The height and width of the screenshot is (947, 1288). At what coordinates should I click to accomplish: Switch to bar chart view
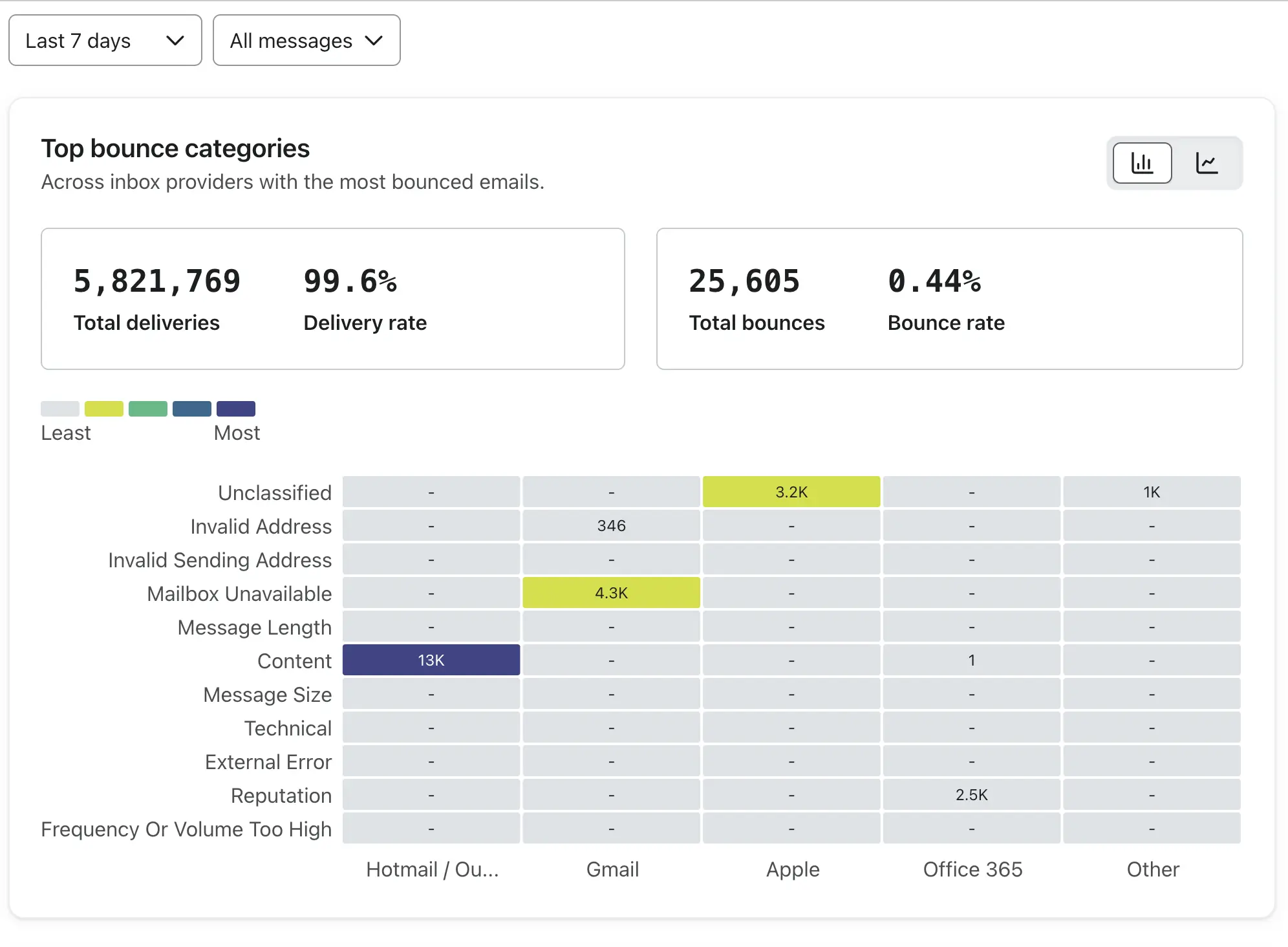click(x=1142, y=163)
